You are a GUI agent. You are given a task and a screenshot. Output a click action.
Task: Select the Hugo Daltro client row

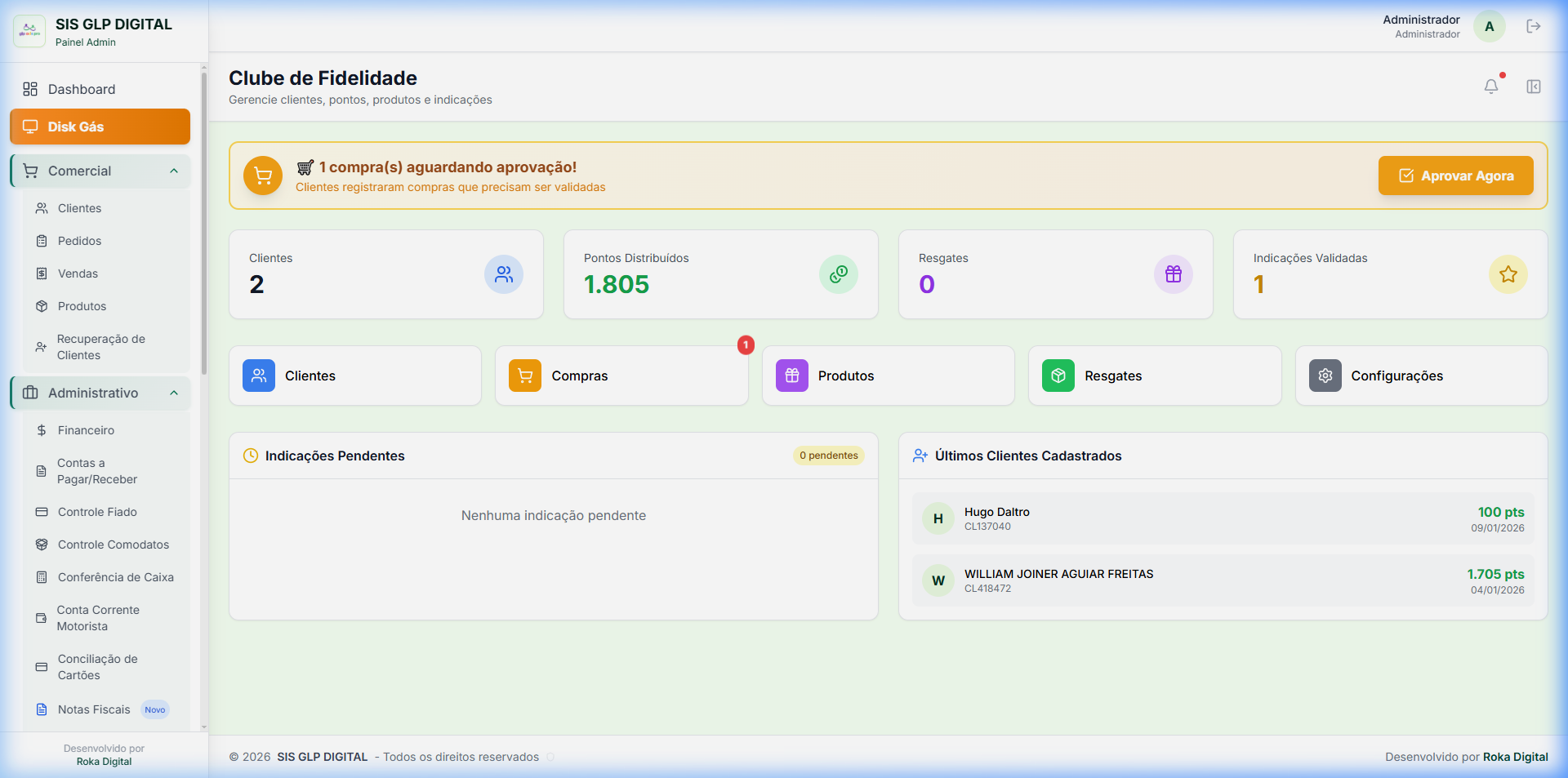1222,518
